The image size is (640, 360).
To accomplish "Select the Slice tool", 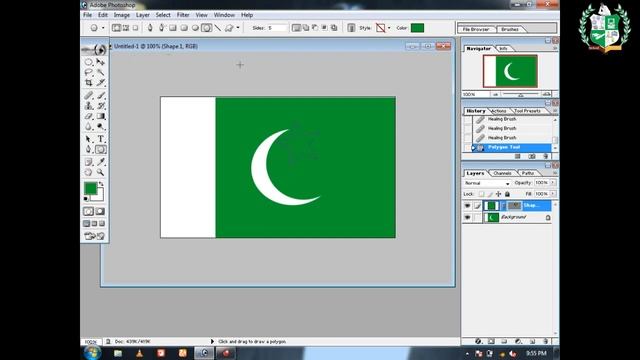I will point(100,82).
